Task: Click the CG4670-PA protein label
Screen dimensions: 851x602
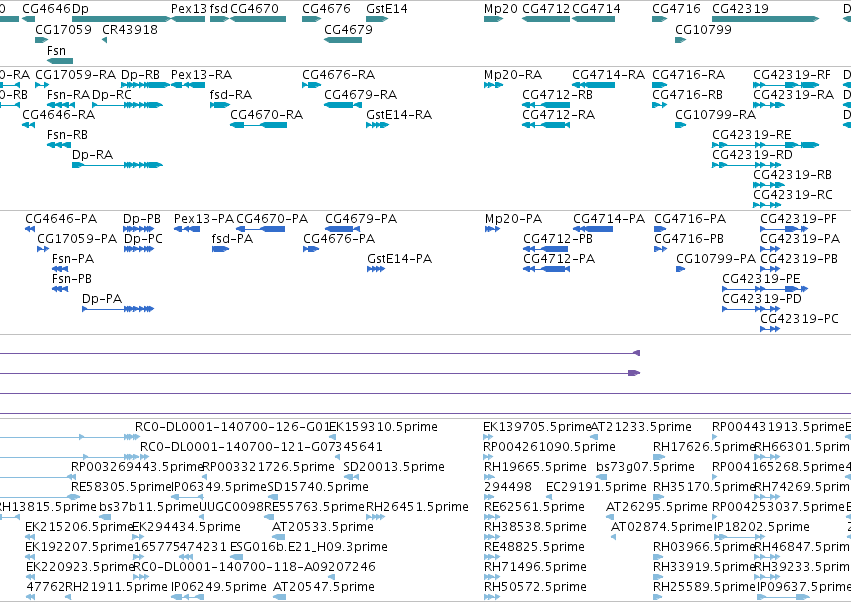Action: [x=272, y=219]
